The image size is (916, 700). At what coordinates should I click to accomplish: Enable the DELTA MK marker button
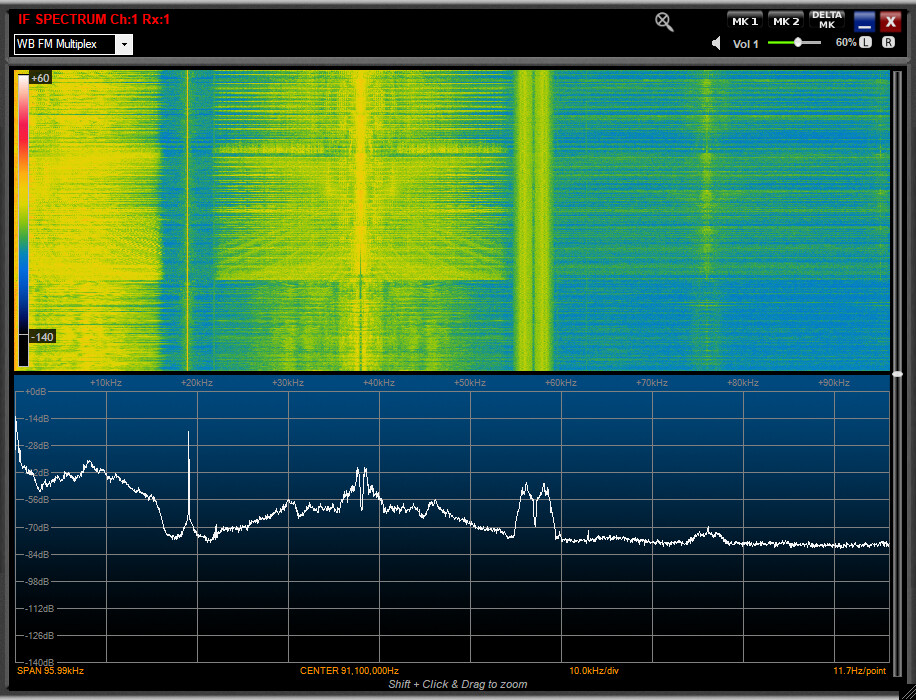pos(827,20)
